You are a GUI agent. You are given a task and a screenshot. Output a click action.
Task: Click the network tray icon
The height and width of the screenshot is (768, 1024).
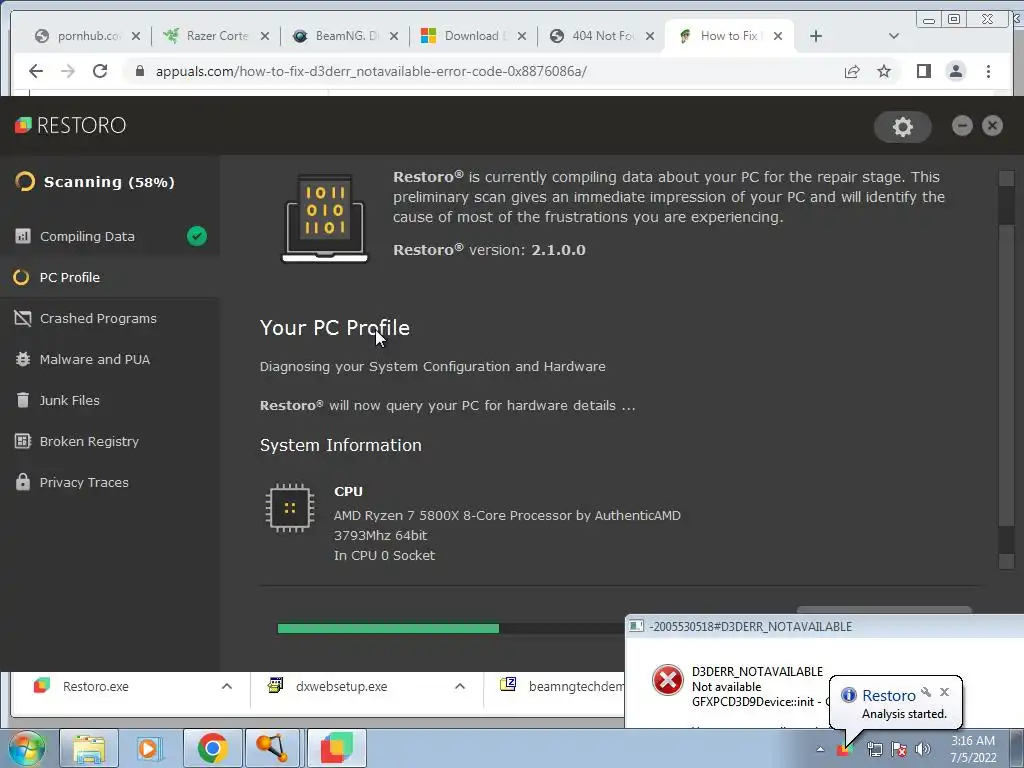tap(874, 750)
